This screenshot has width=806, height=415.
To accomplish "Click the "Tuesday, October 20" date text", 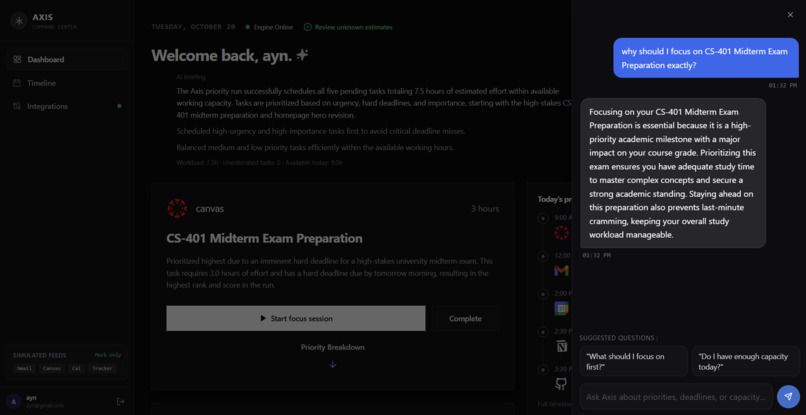I will pos(193,27).
